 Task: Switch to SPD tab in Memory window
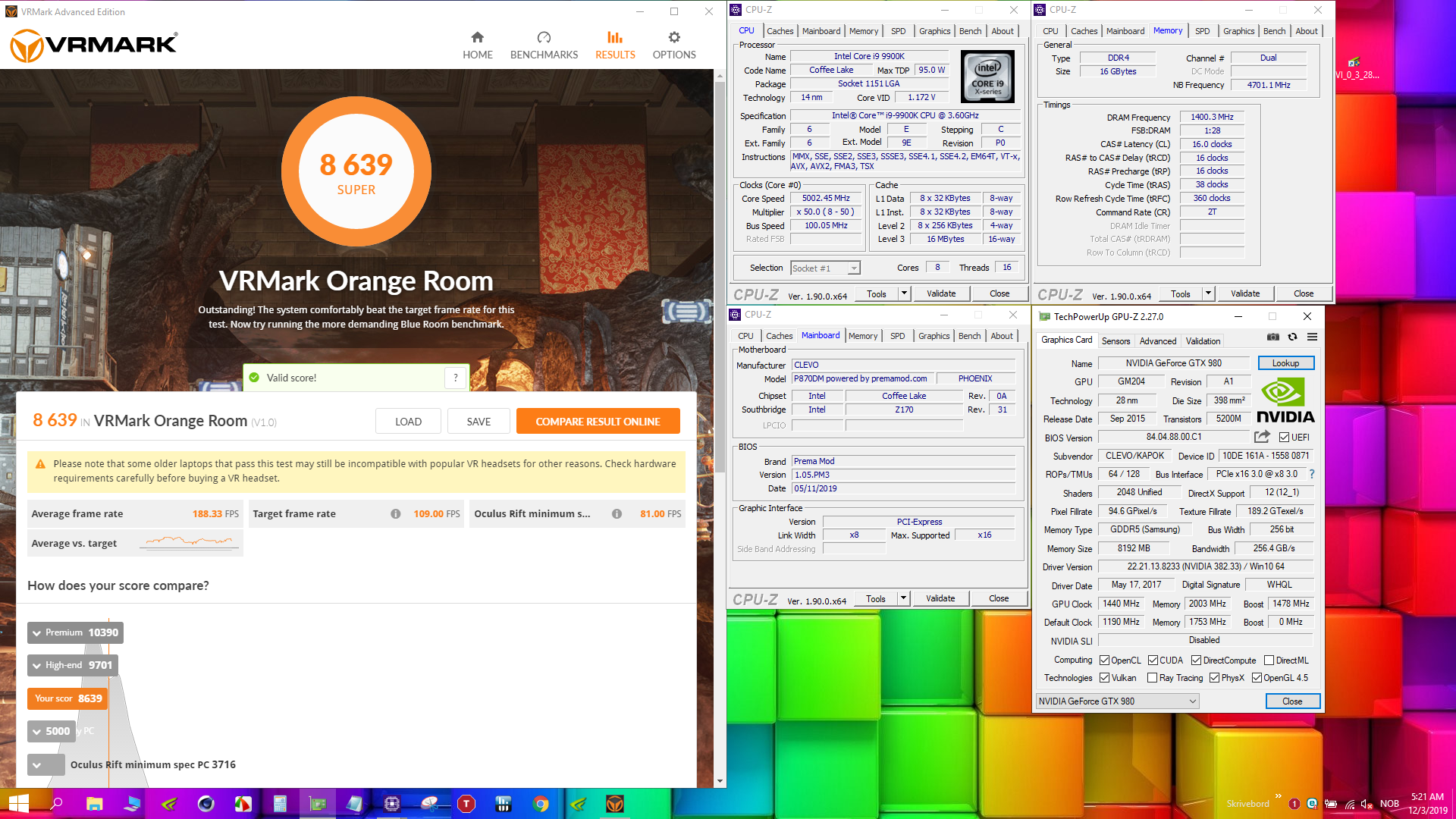(1202, 31)
